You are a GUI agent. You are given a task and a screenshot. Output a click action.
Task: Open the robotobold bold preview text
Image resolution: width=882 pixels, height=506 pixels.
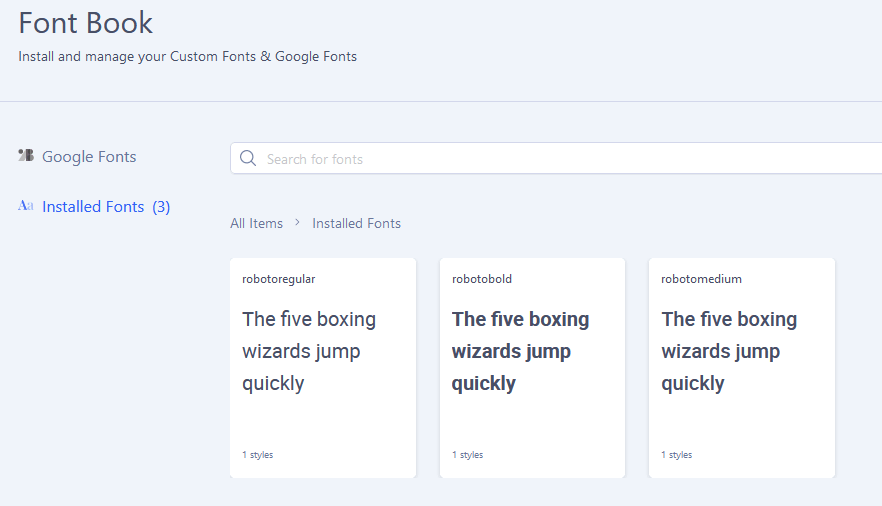520,351
